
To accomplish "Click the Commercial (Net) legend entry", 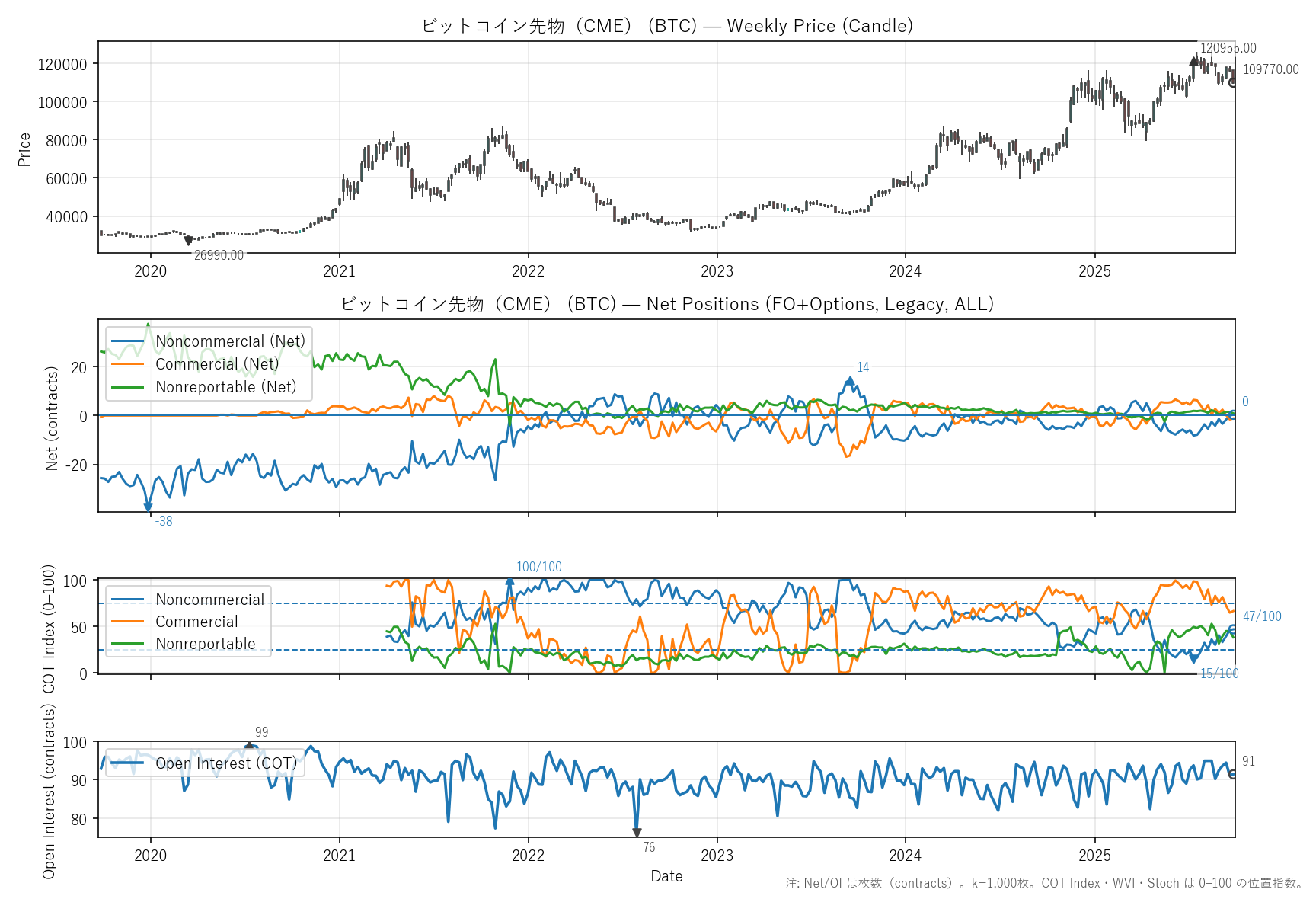I will pos(217,364).
